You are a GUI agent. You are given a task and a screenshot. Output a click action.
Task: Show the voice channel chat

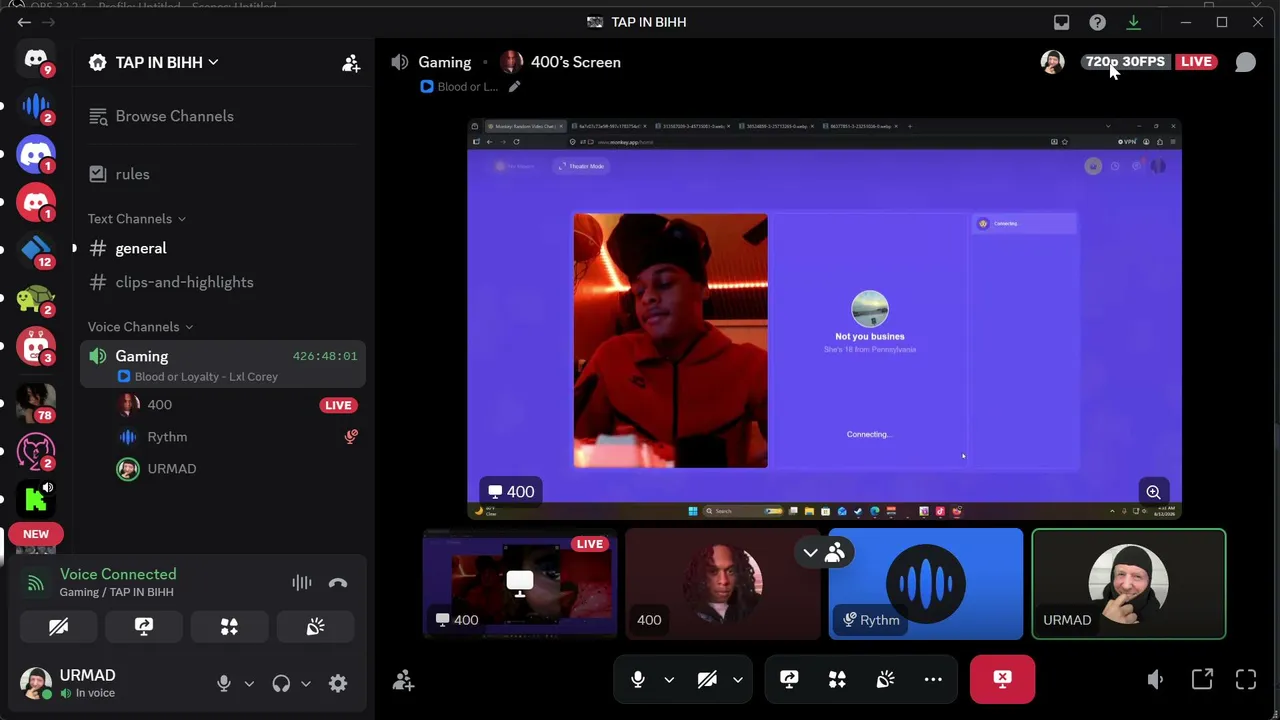1245,62
